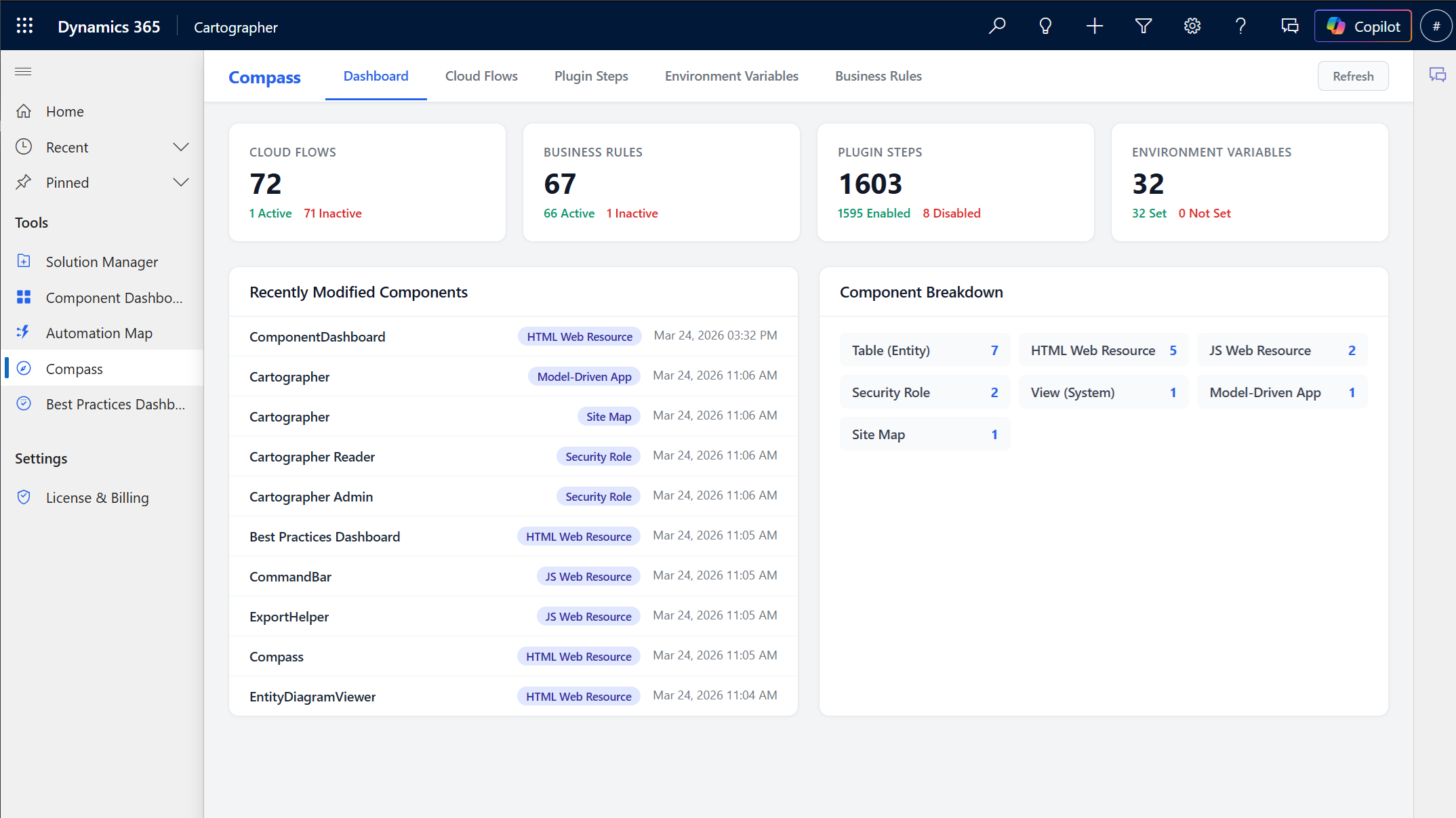Click the Security Role breakdown tile
This screenshot has height=818, width=1456.
pyautogui.click(x=925, y=392)
